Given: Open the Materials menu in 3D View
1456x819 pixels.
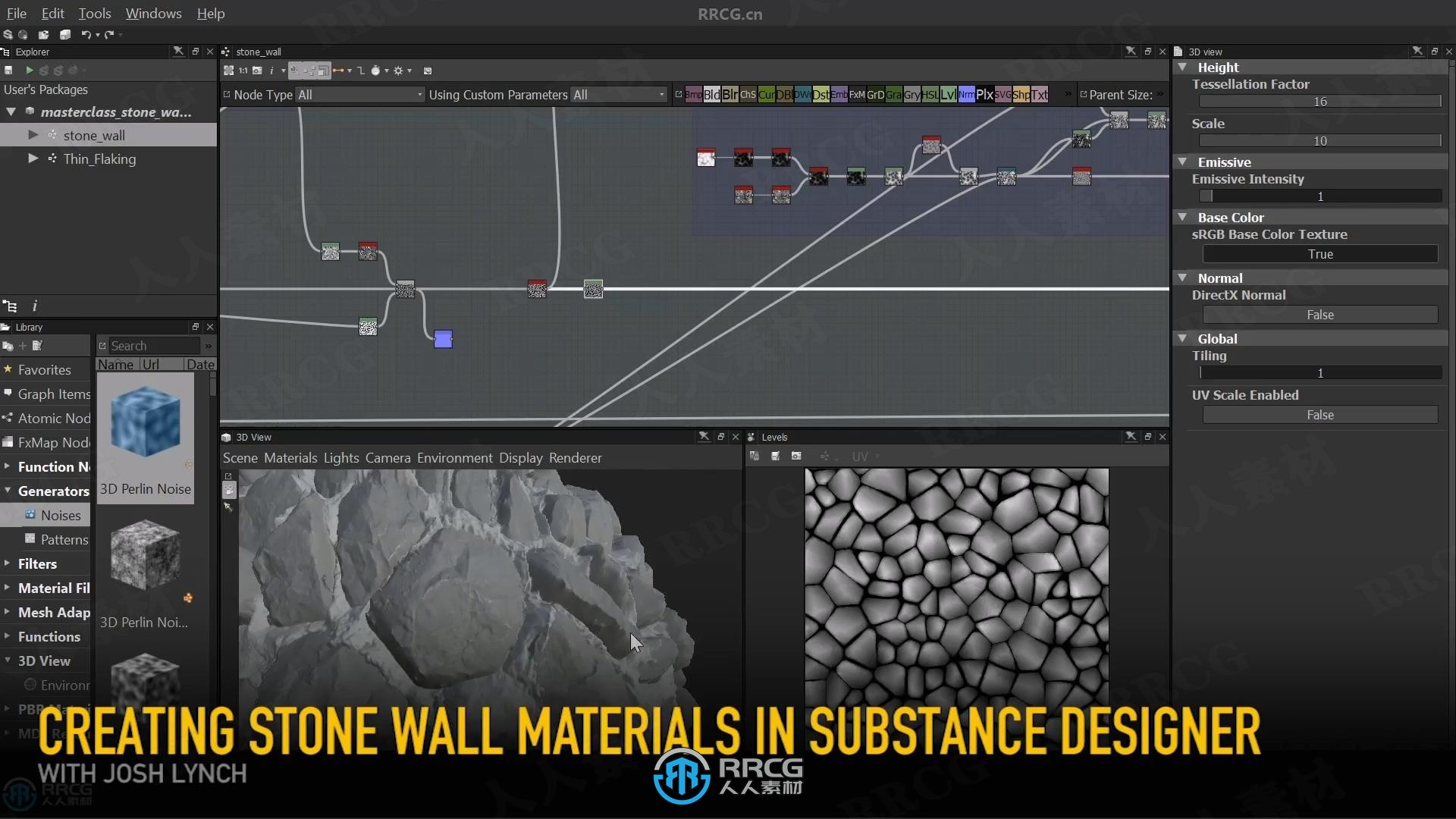Looking at the screenshot, I should [x=290, y=458].
